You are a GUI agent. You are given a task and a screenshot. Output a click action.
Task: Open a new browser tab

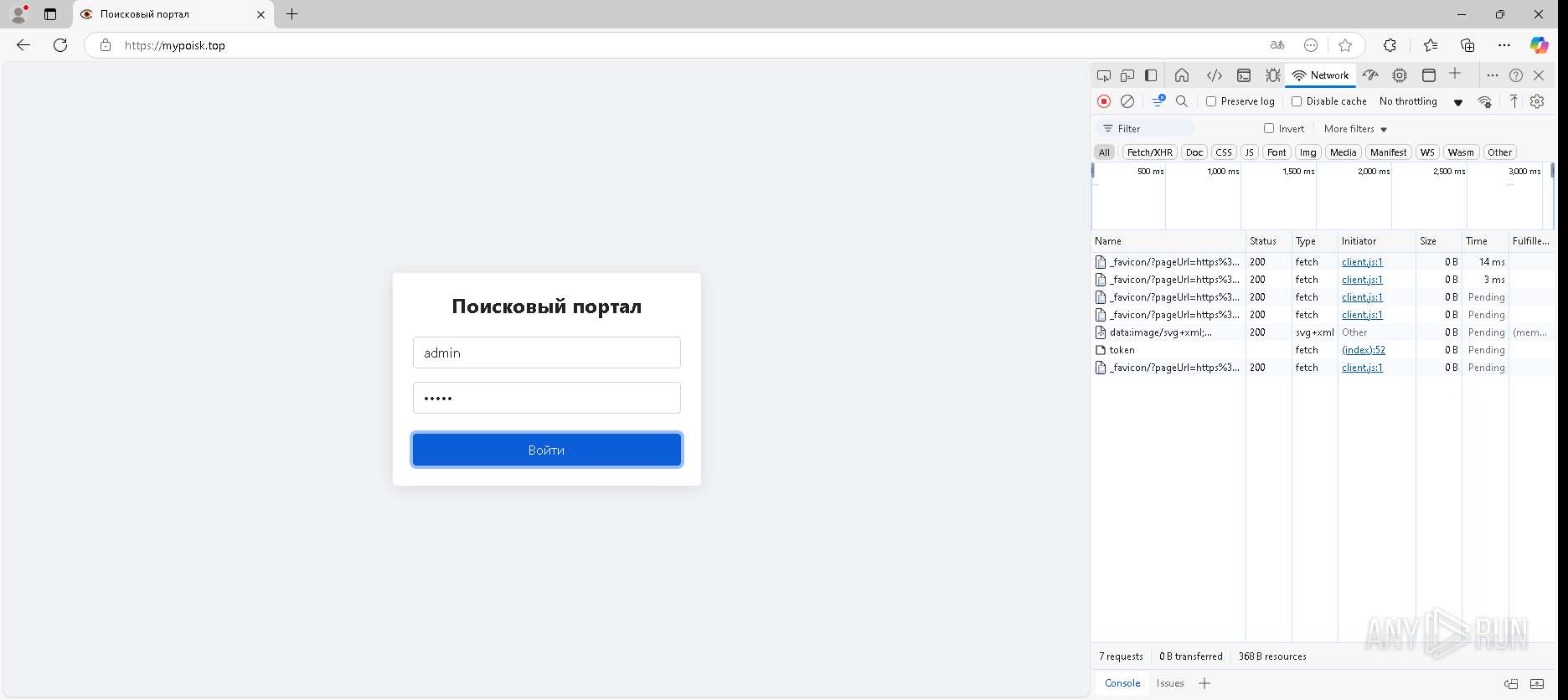291,14
